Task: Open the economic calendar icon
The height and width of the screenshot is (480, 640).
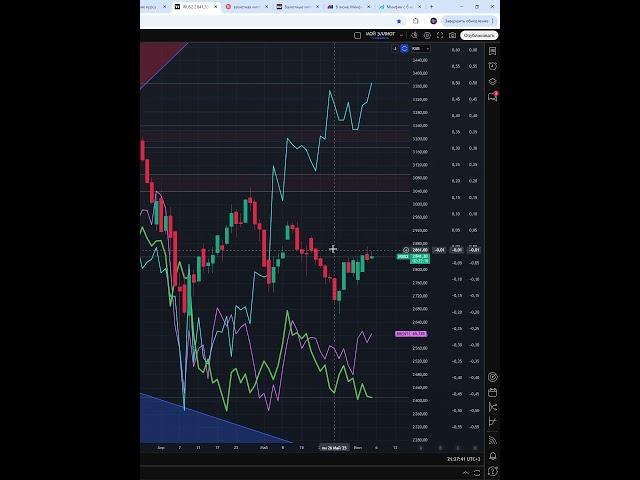Action: point(493,392)
